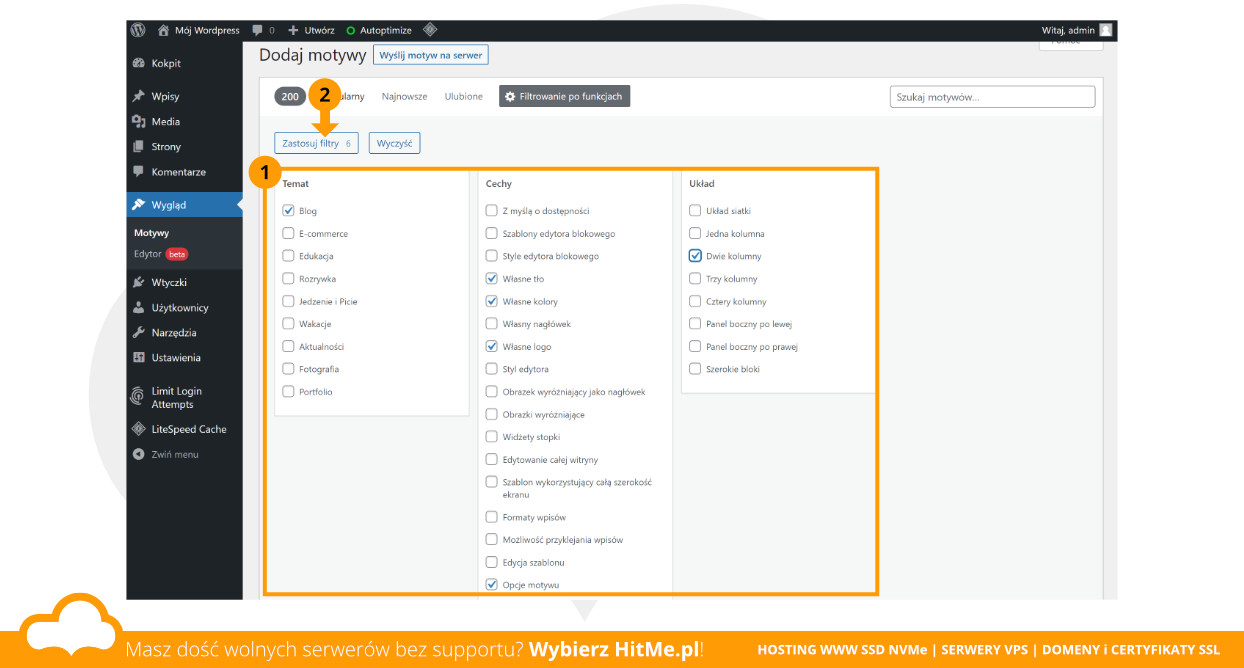Click the Autoptimize green circle icon
1244x668 pixels.
pyautogui.click(x=350, y=31)
